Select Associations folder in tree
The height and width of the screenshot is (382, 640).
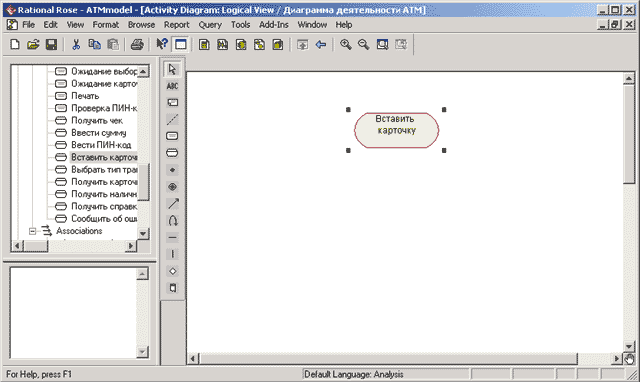(79, 231)
